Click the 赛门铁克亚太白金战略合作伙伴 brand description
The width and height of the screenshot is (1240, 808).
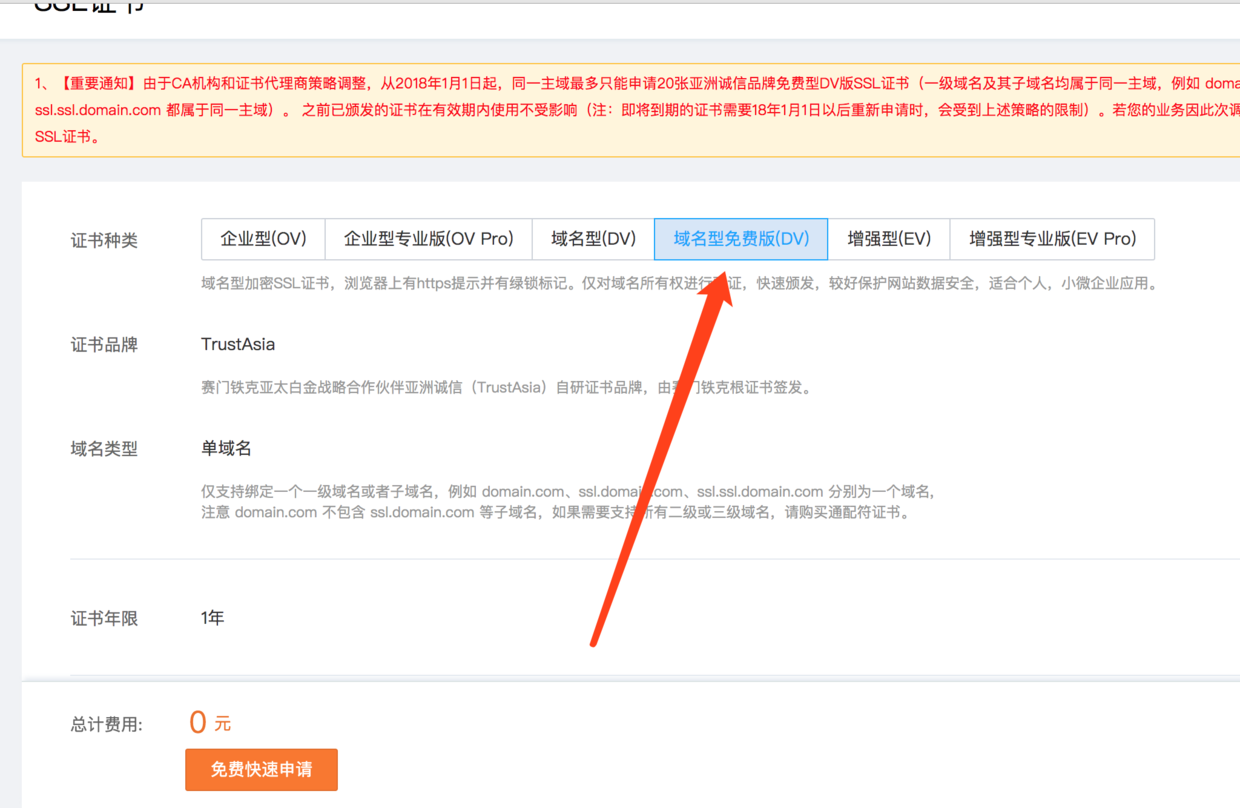[506, 388]
